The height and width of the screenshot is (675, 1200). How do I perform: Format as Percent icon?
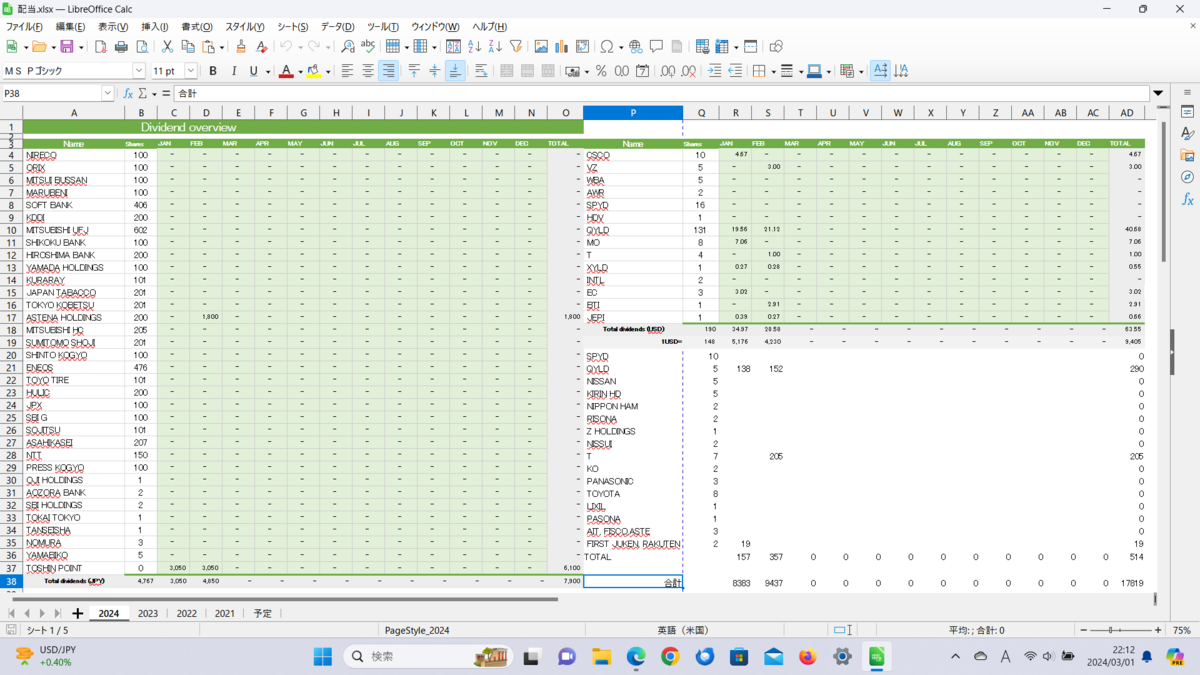click(x=601, y=71)
